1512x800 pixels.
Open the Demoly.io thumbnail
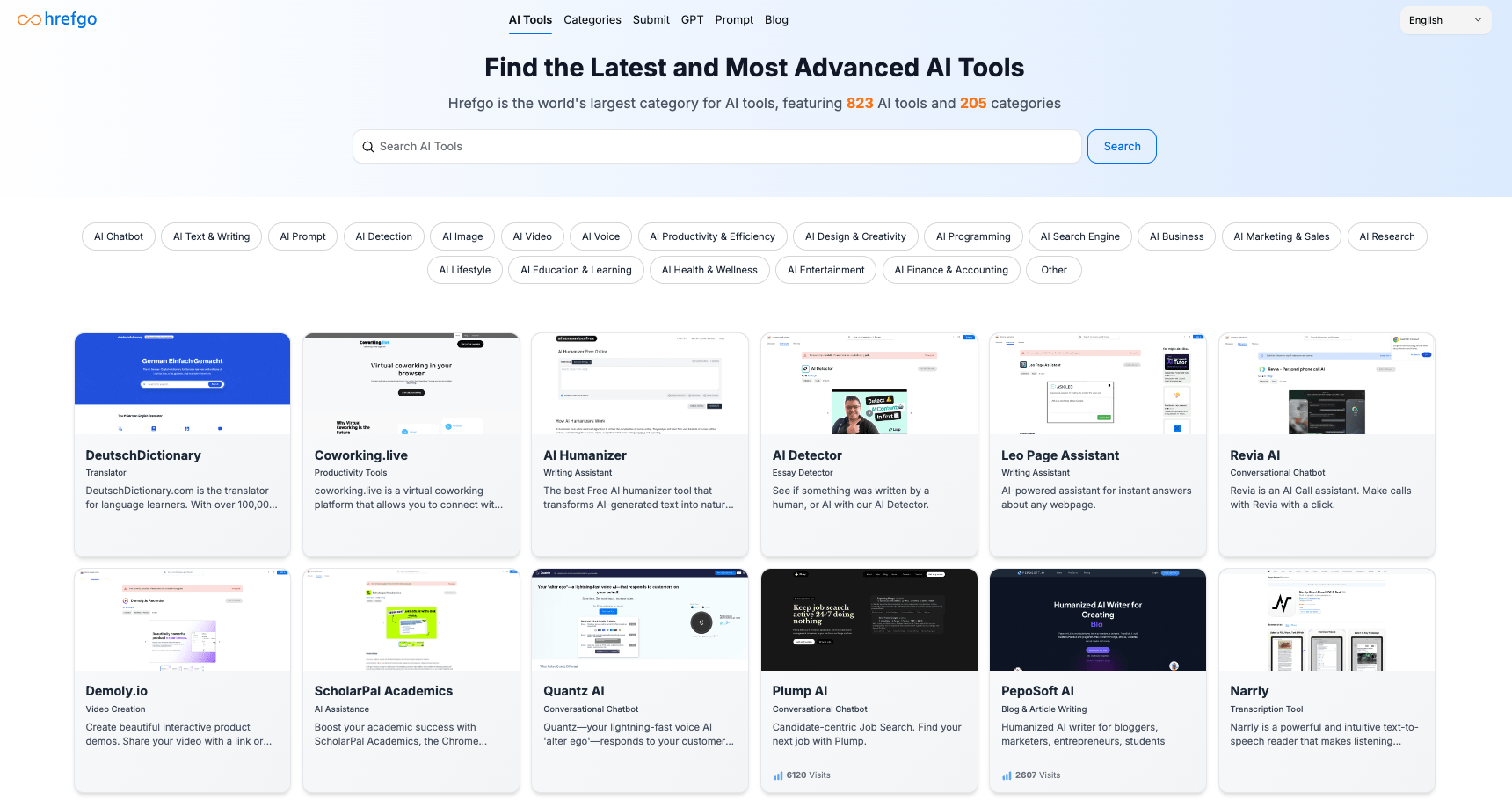[x=182, y=620]
